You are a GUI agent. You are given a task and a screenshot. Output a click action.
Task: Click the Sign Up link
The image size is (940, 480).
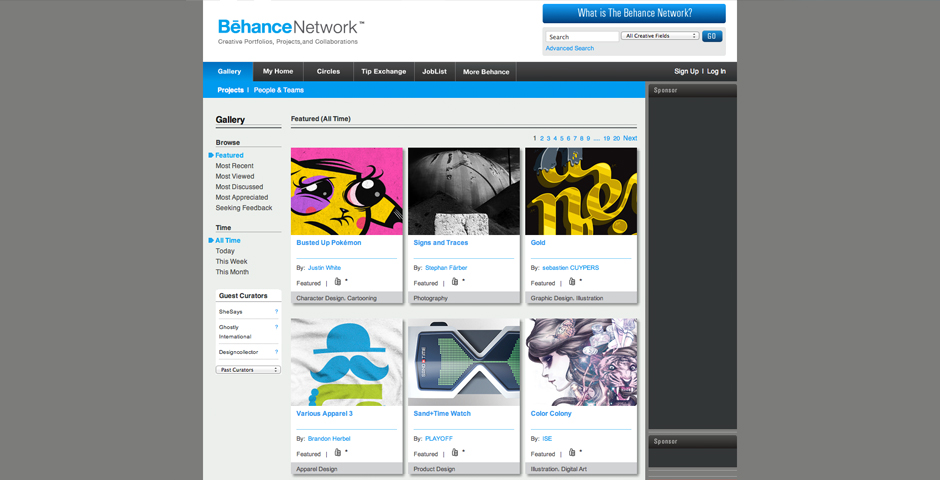[x=686, y=71]
